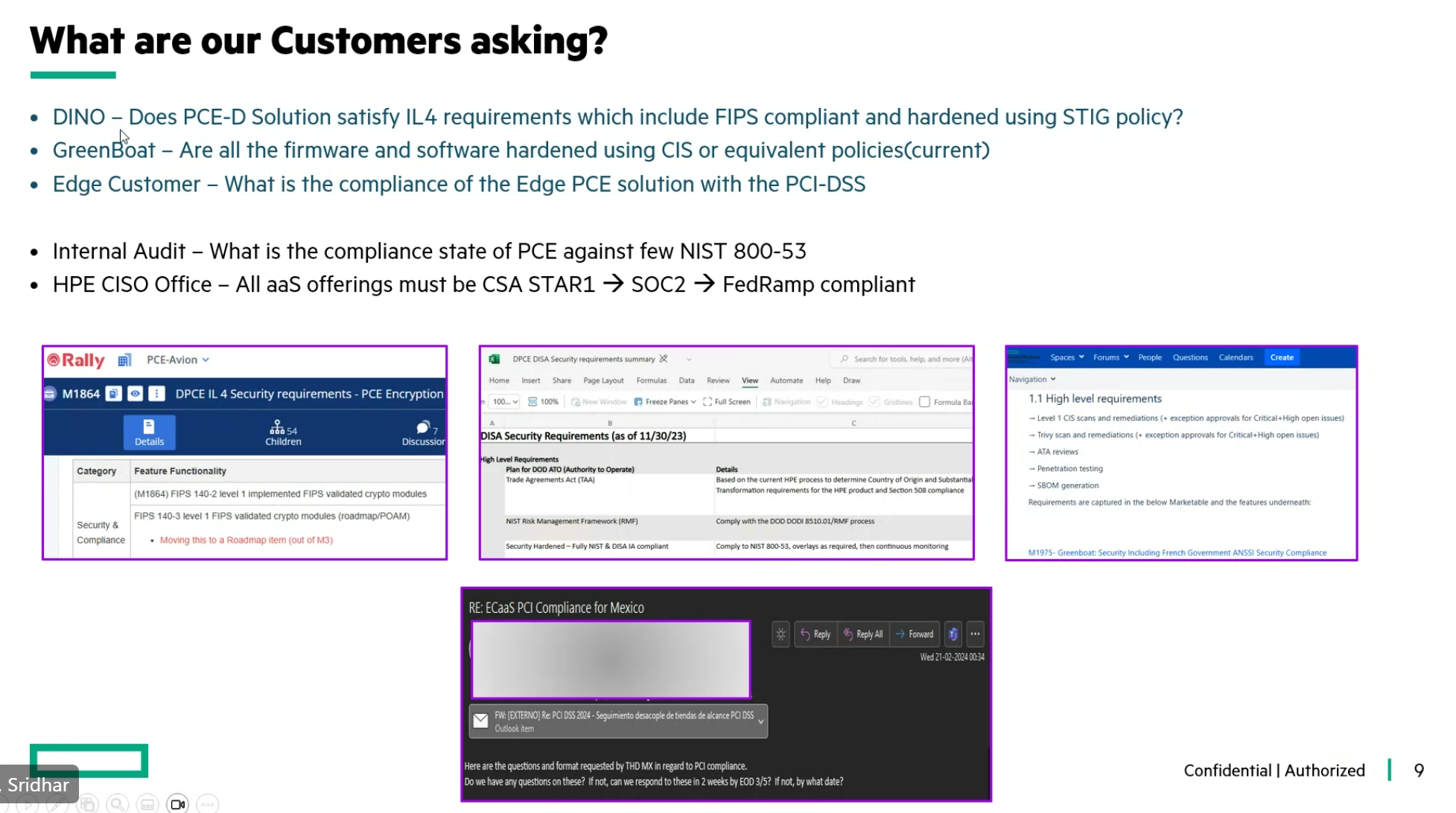
Task: Open the three-dots more options slideshow control
Action: click(x=207, y=804)
